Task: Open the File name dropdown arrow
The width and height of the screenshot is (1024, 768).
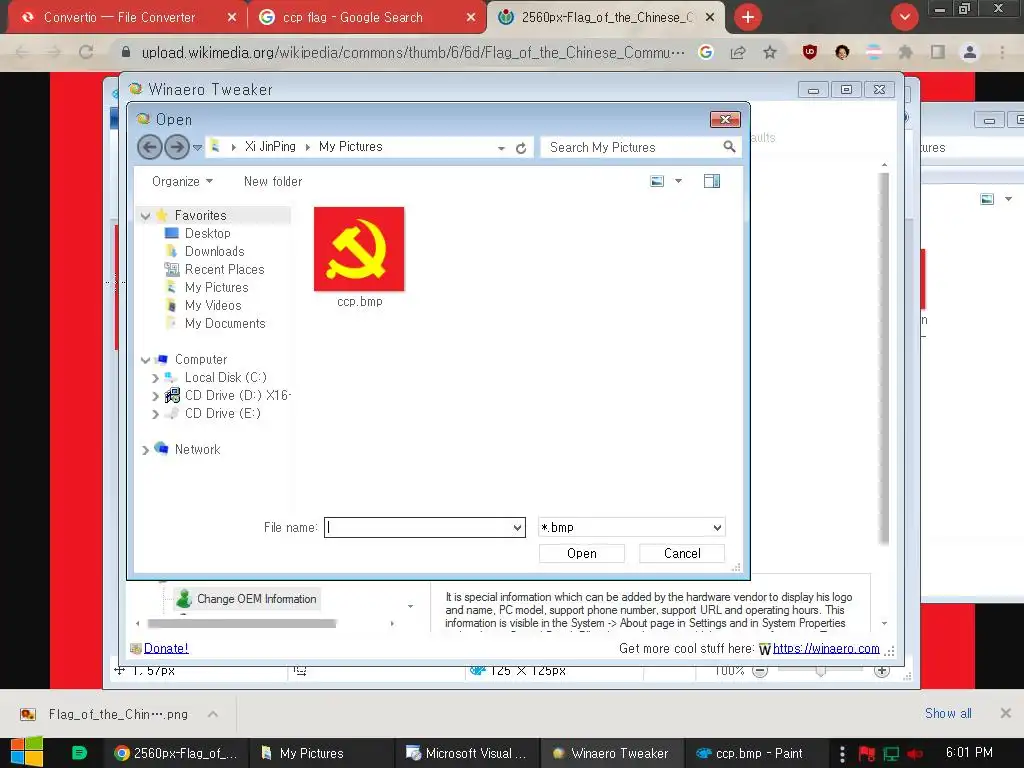Action: pyautogui.click(x=517, y=528)
